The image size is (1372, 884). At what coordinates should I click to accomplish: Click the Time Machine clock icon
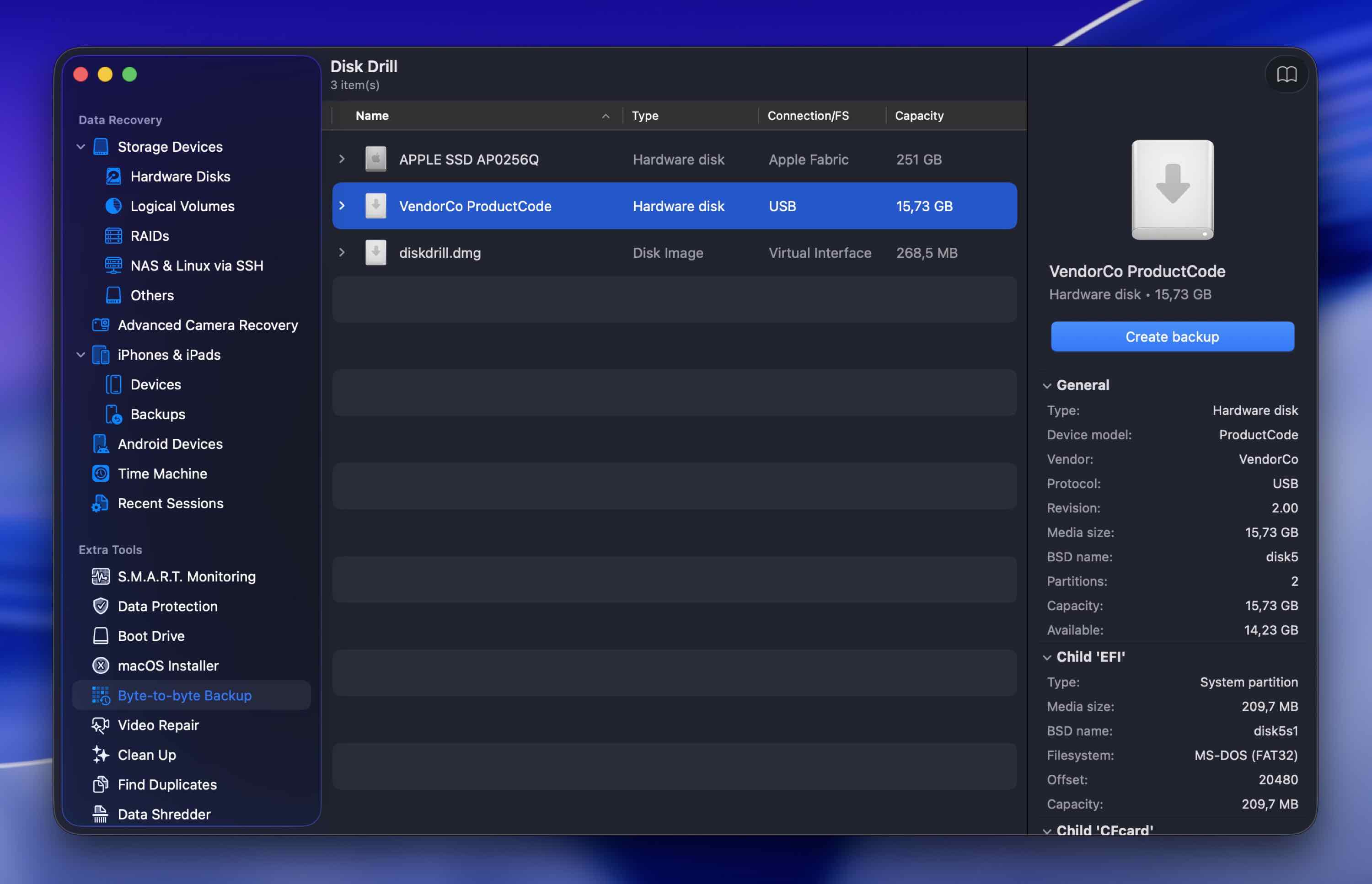[x=101, y=474]
